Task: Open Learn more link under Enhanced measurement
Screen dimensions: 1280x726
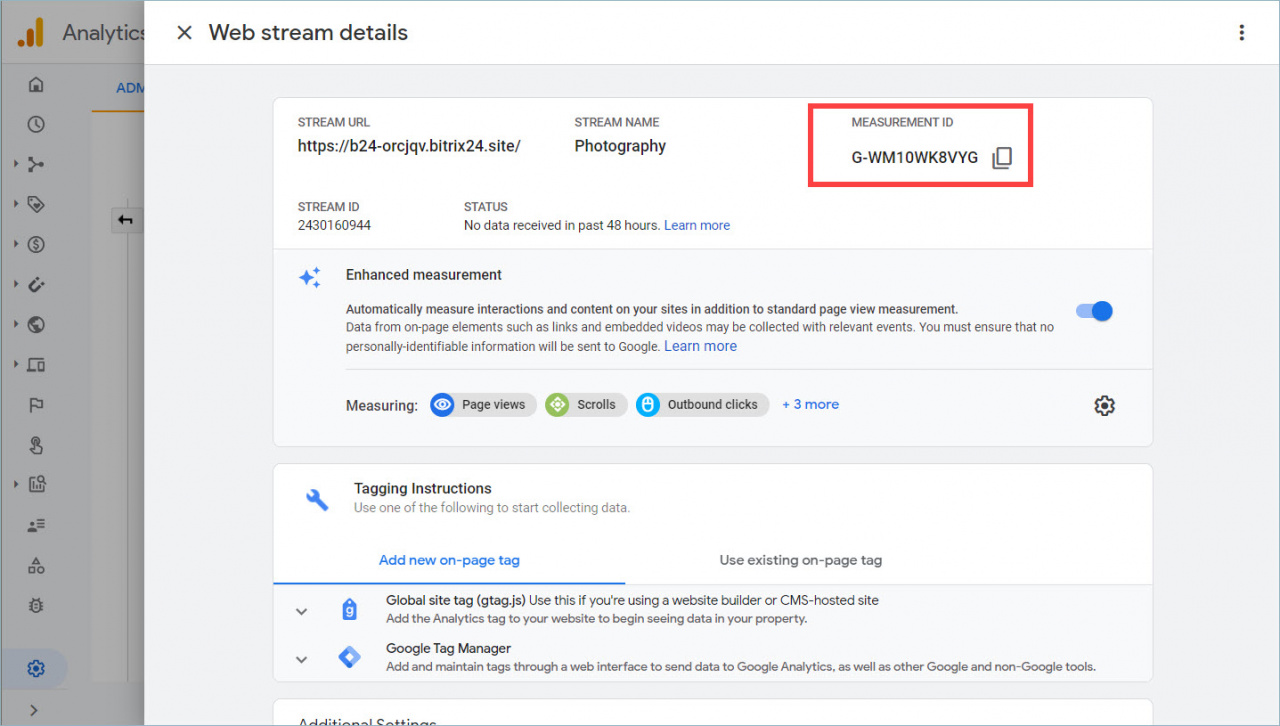Action: click(700, 346)
